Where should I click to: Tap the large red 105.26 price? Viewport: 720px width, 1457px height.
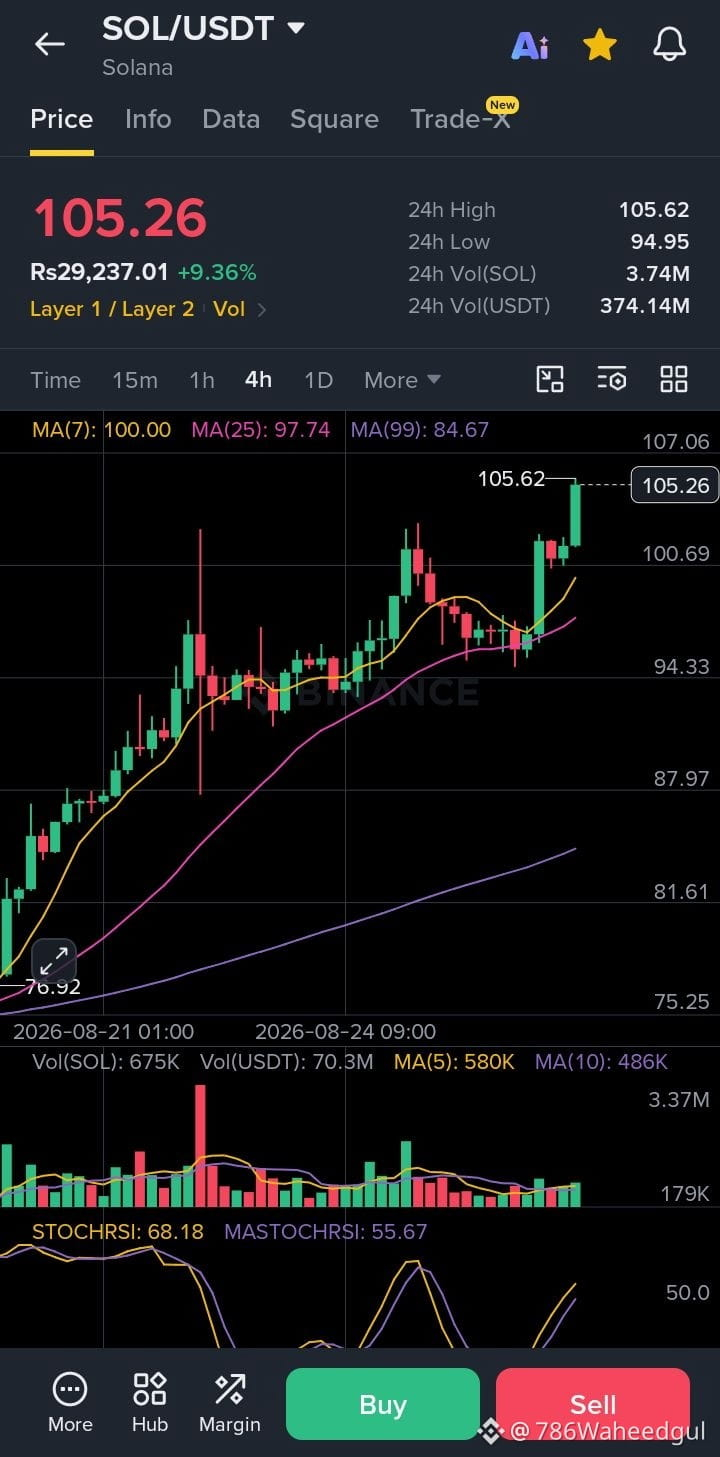coord(120,218)
